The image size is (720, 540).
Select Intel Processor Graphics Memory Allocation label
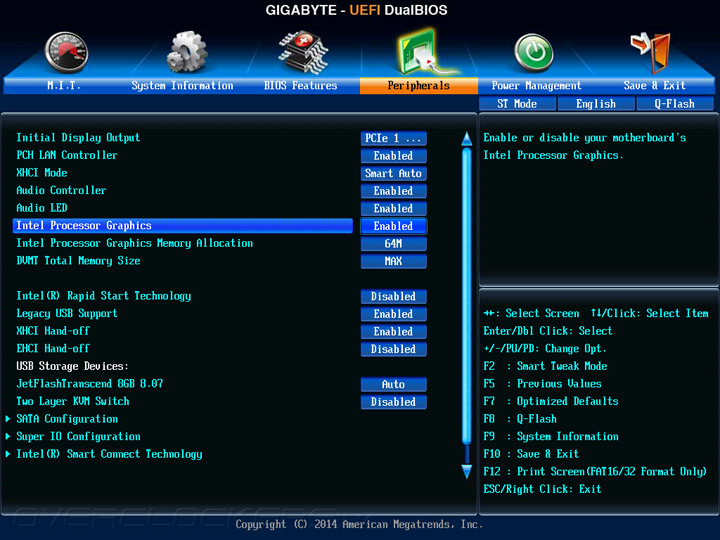(x=135, y=243)
